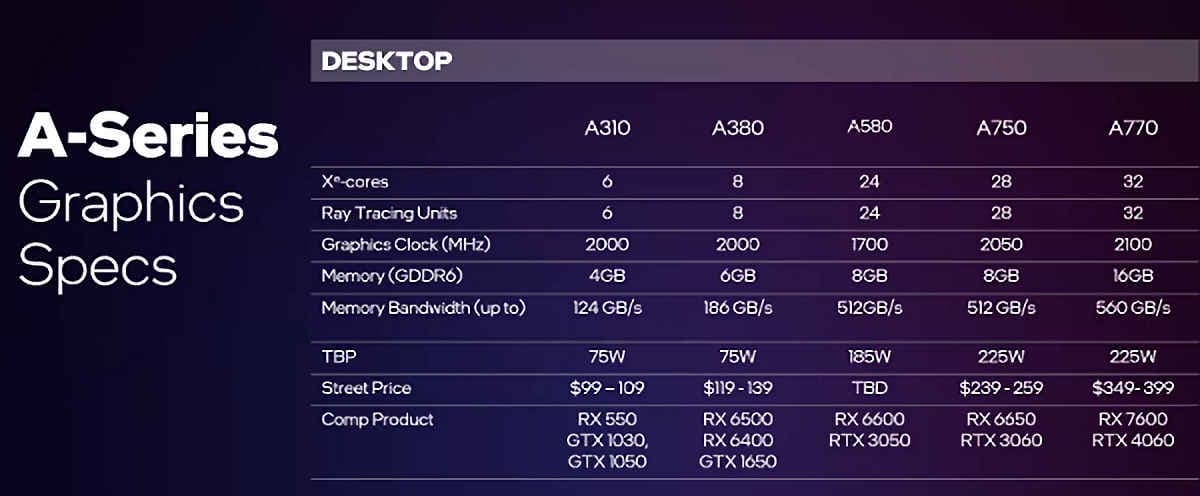Image resolution: width=1200 pixels, height=496 pixels.
Task: Click the A580 column header
Action: 869,127
